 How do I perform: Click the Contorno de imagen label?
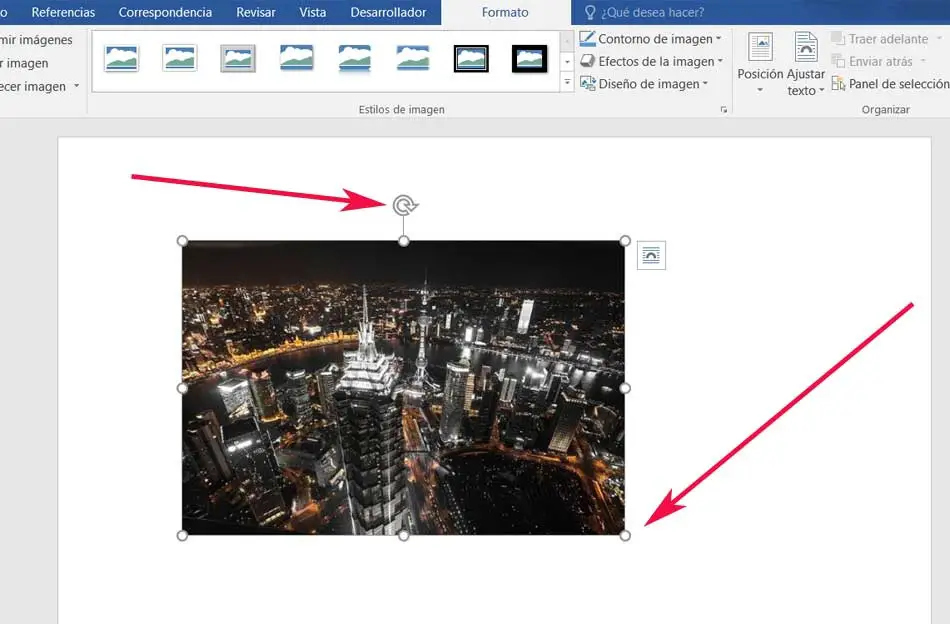(x=656, y=39)
